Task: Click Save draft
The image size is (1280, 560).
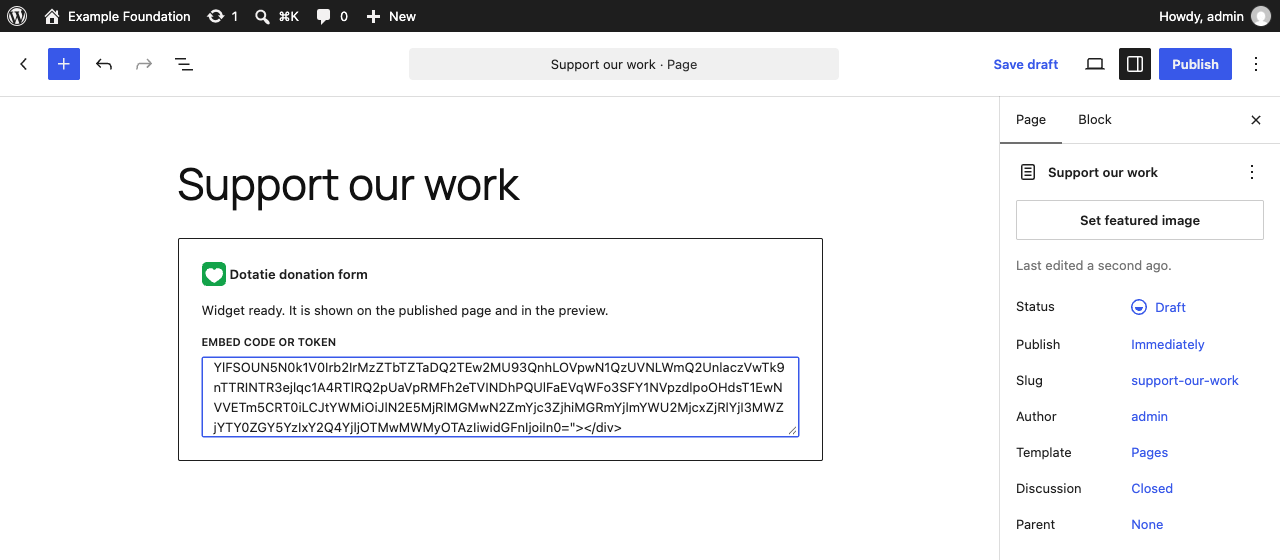Action: (x=1026, y=64)
